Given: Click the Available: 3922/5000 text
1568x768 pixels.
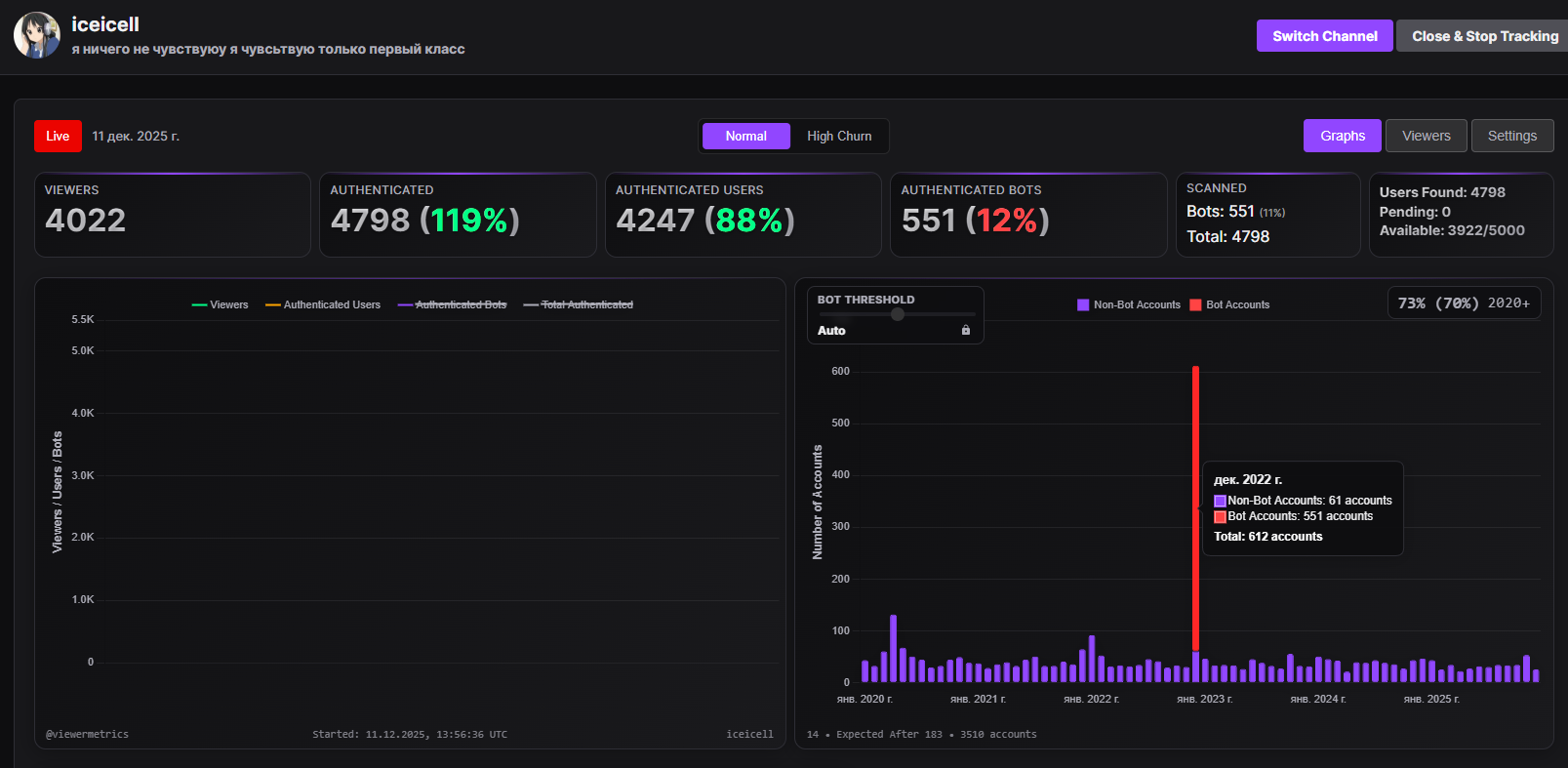Looking at the screenshot, I should click(1452, 230).
